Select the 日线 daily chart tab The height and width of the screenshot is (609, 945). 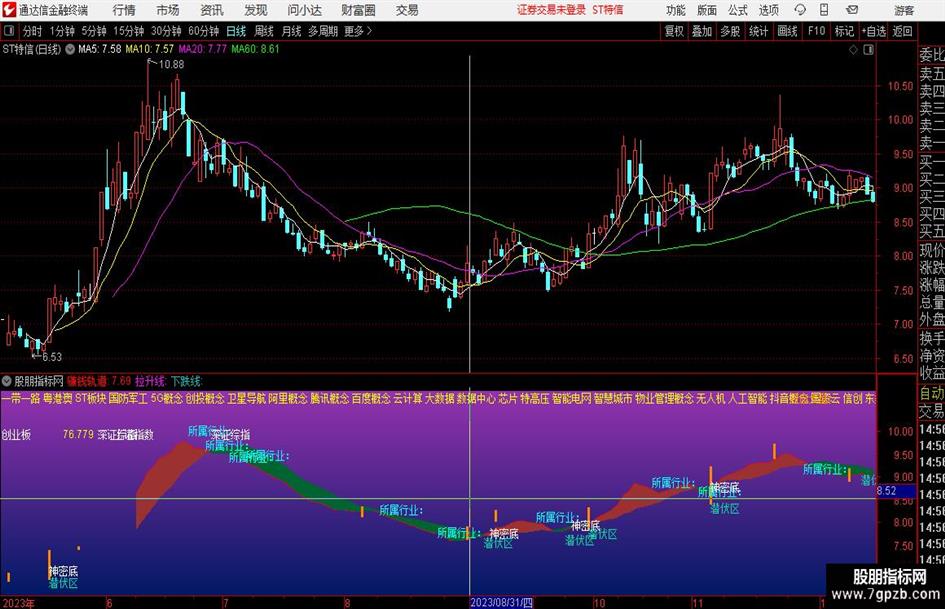pos(236,31)
